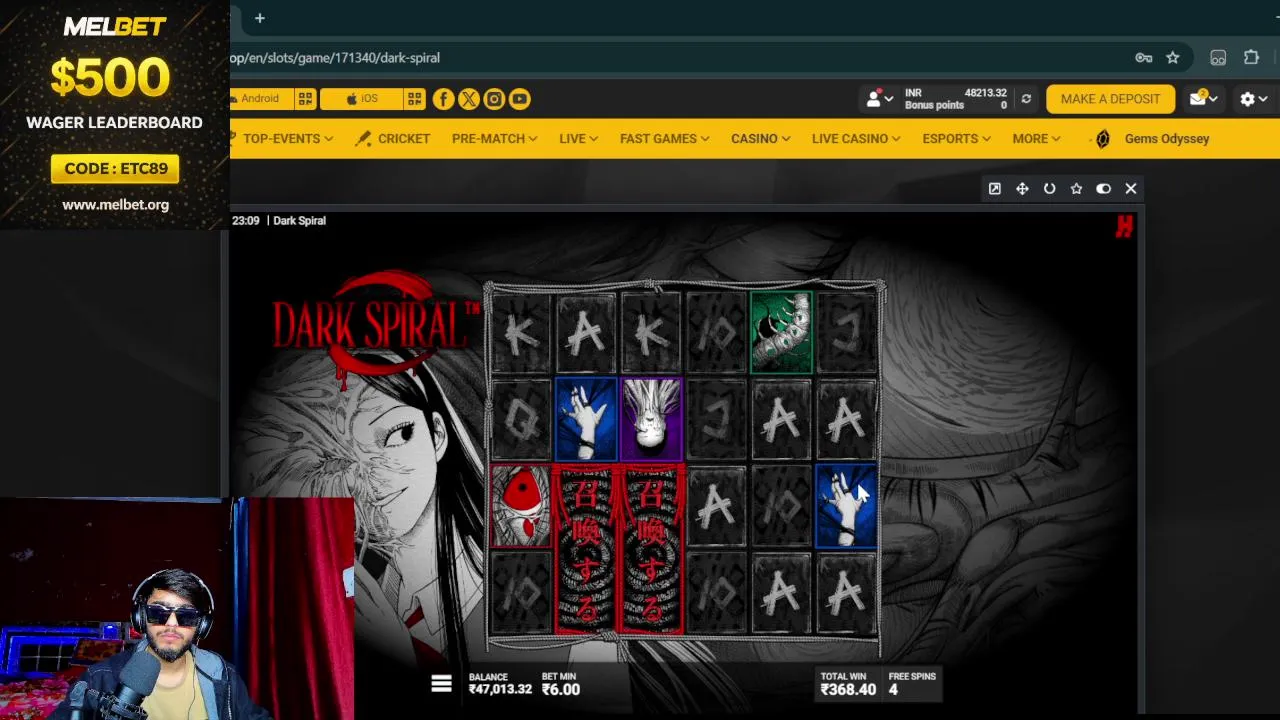
Task: Open the Gems Odyssey promo link
Action: (1167, 139)
